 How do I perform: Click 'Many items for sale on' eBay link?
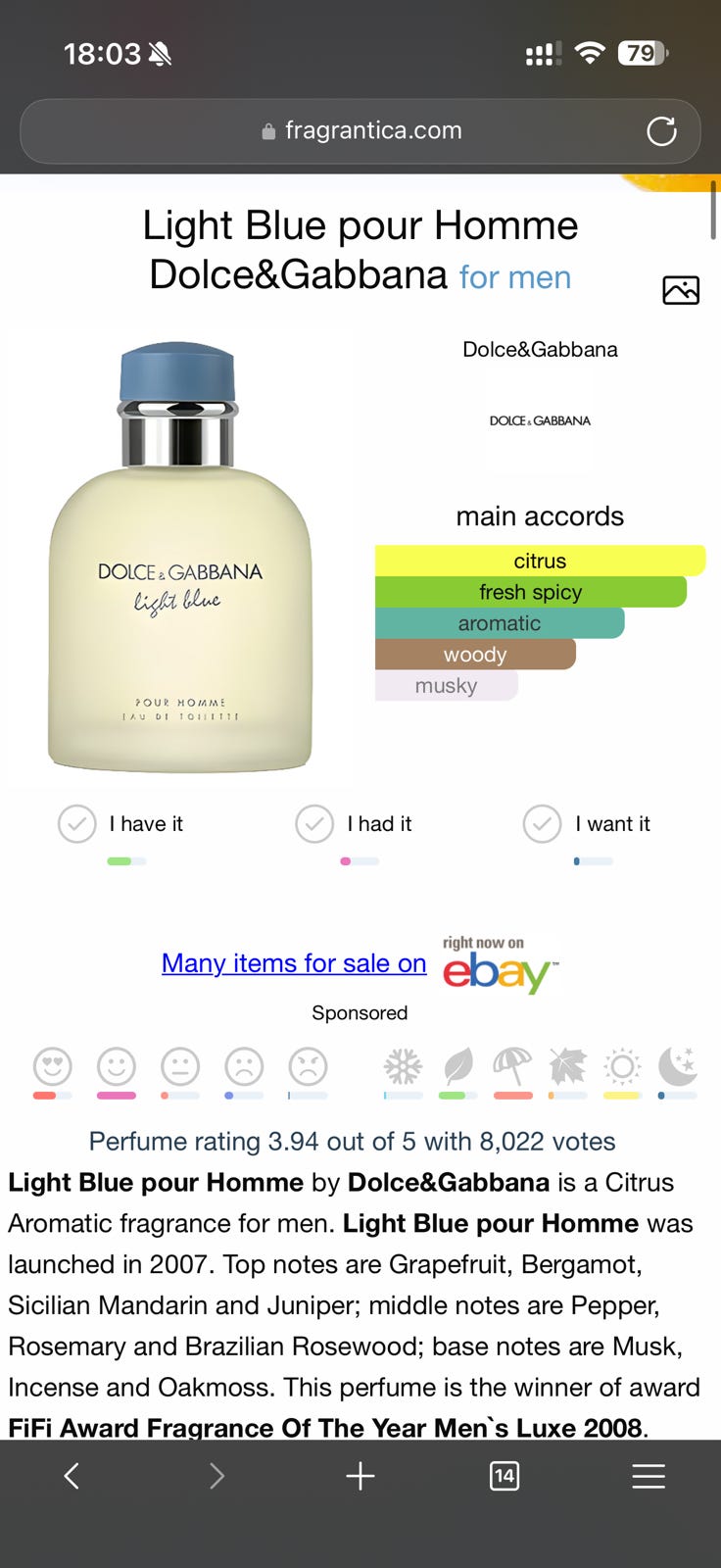pos(294,963)
